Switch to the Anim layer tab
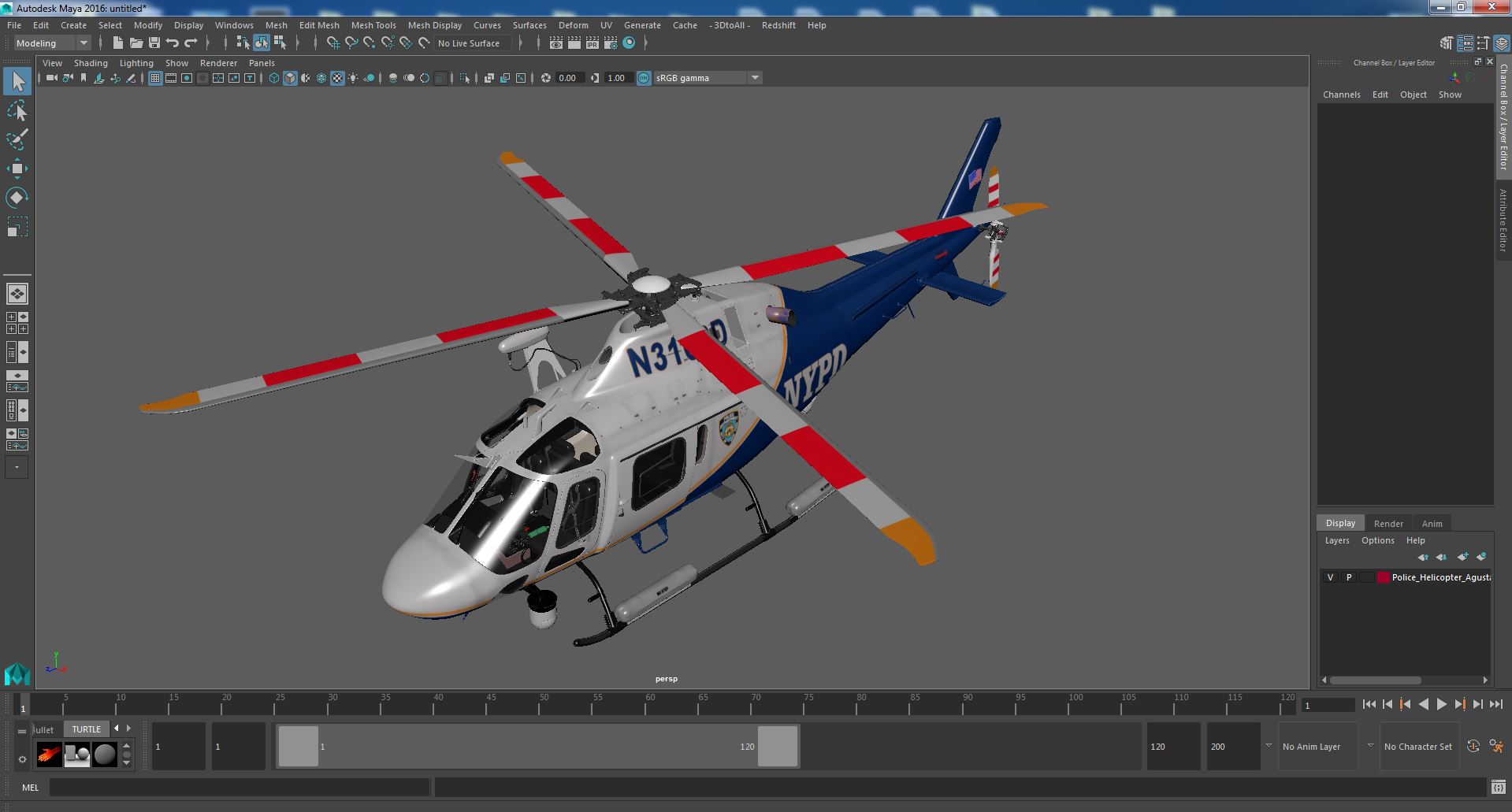 click(1432, 524)
